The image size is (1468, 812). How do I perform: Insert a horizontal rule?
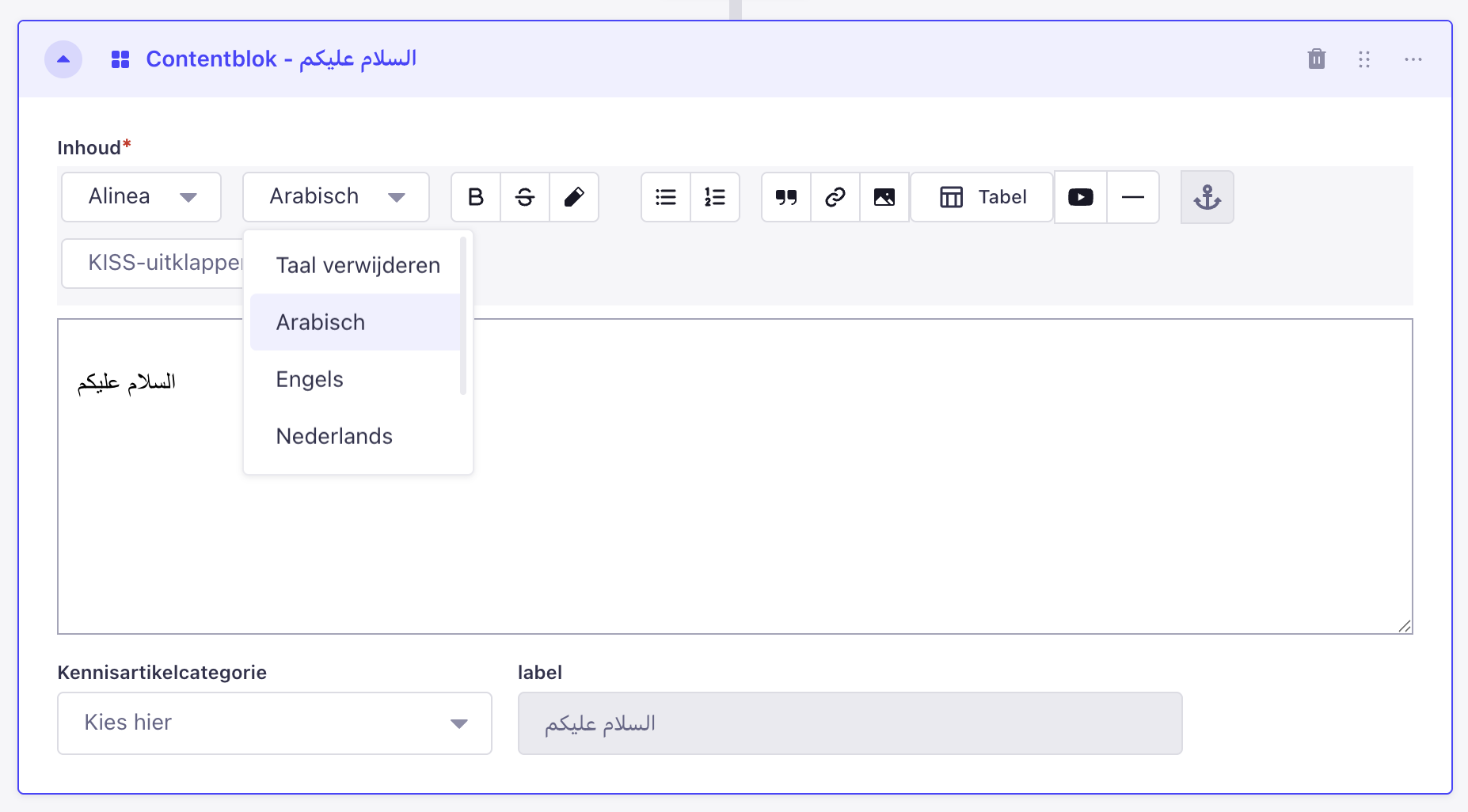[x=1133, y=197]
